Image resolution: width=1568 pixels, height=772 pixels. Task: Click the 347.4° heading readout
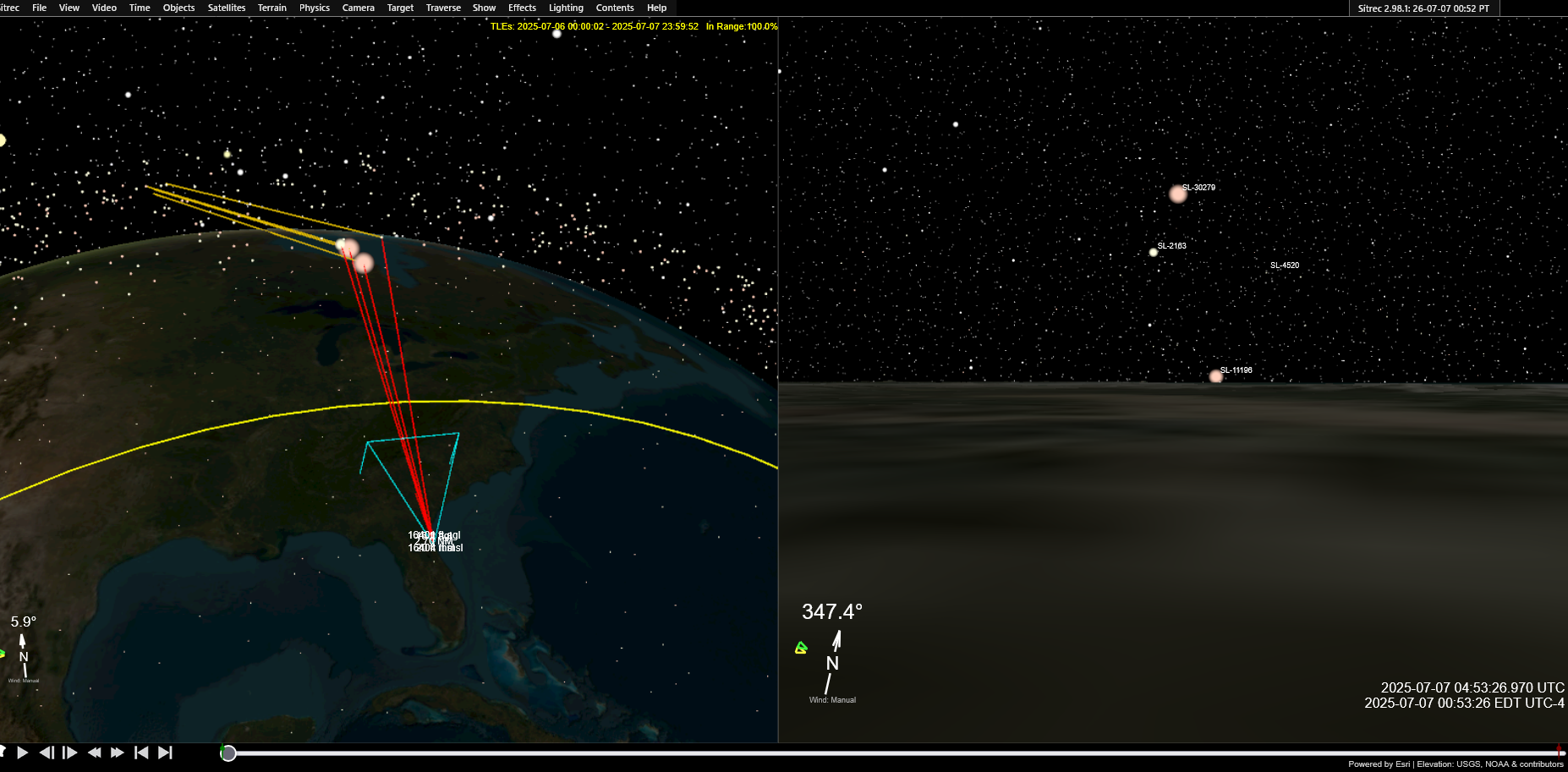(832, 611)
